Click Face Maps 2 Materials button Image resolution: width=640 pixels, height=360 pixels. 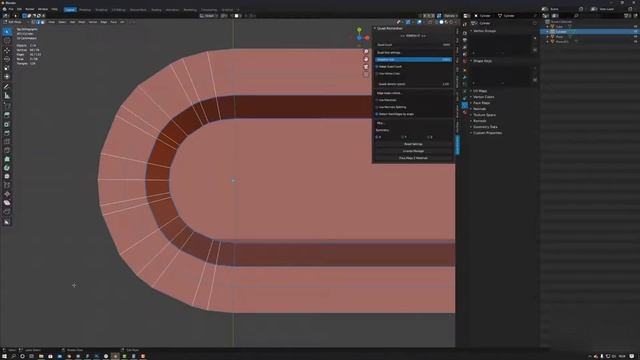coord(413,158)
